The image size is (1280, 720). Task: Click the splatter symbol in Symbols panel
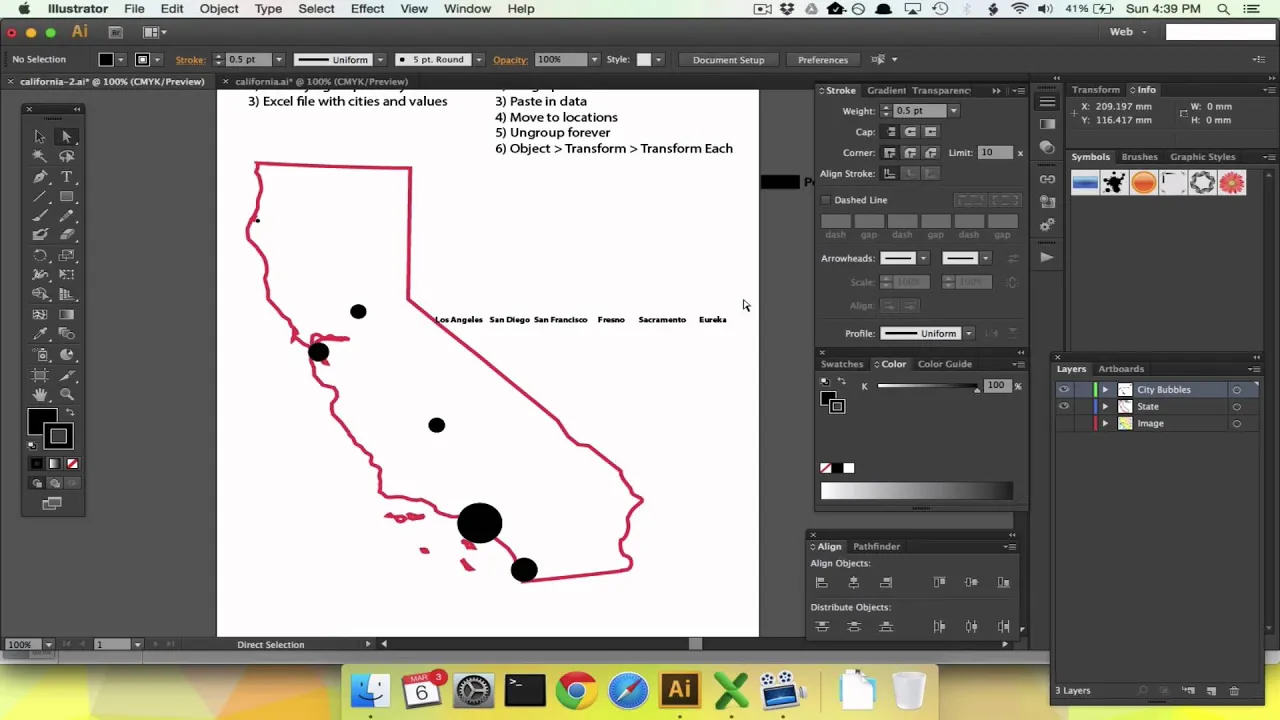coord(1114,182)
